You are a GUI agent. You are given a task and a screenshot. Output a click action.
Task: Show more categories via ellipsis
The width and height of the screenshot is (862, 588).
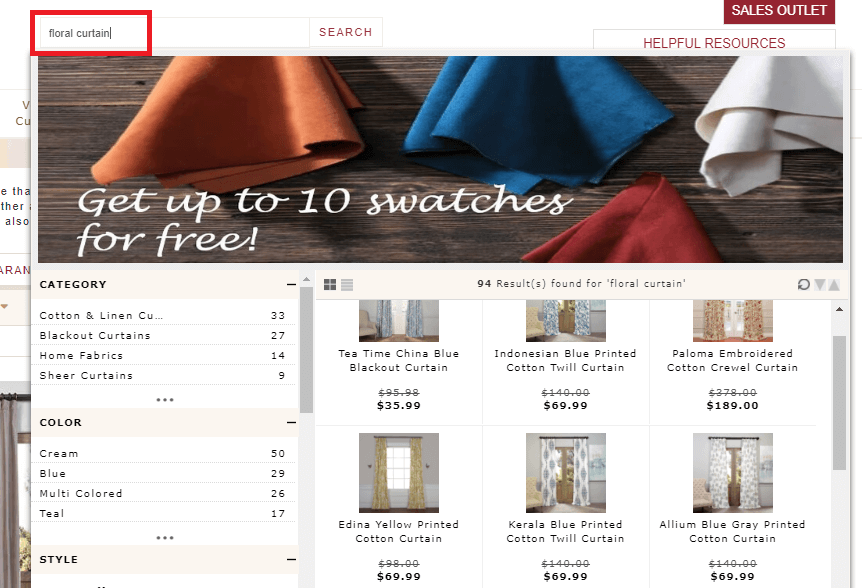coord(165,399)
